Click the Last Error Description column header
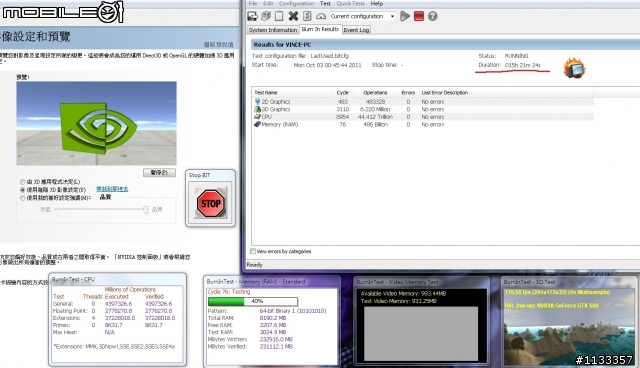 (x=506, y=93)
